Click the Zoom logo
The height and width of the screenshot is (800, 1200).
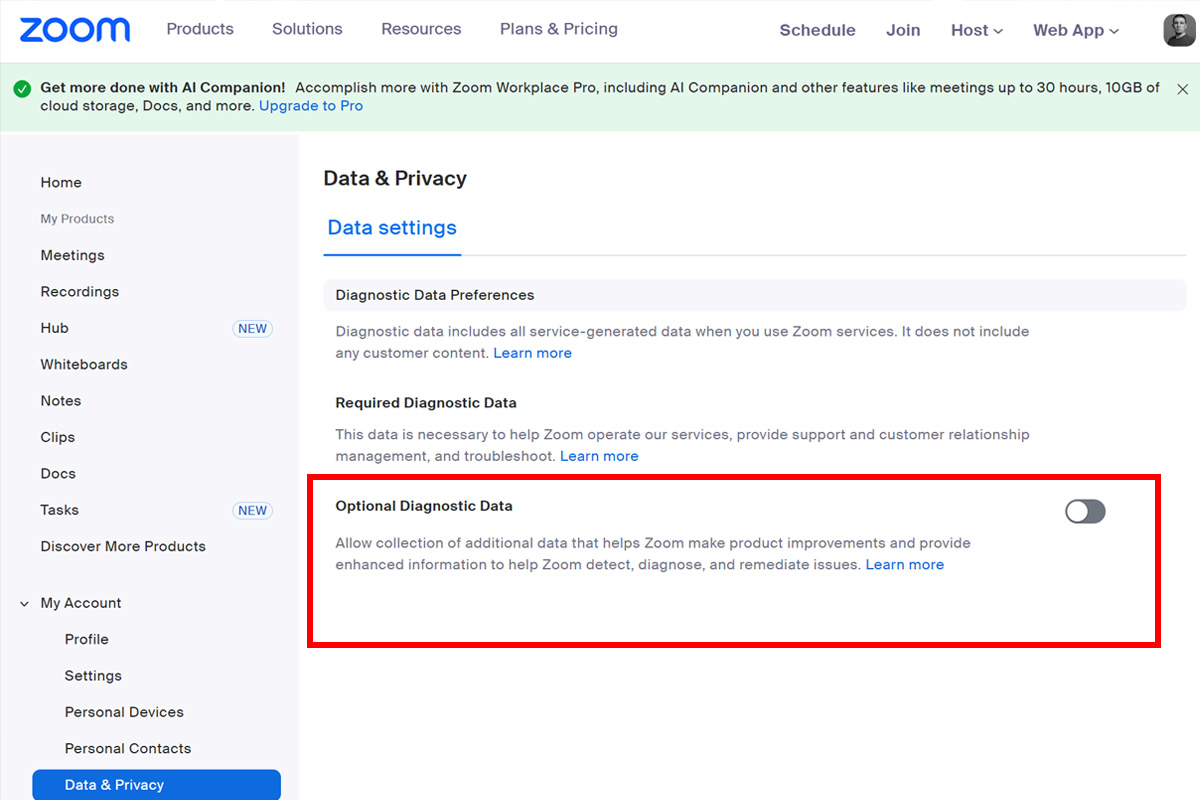(75, 30)
